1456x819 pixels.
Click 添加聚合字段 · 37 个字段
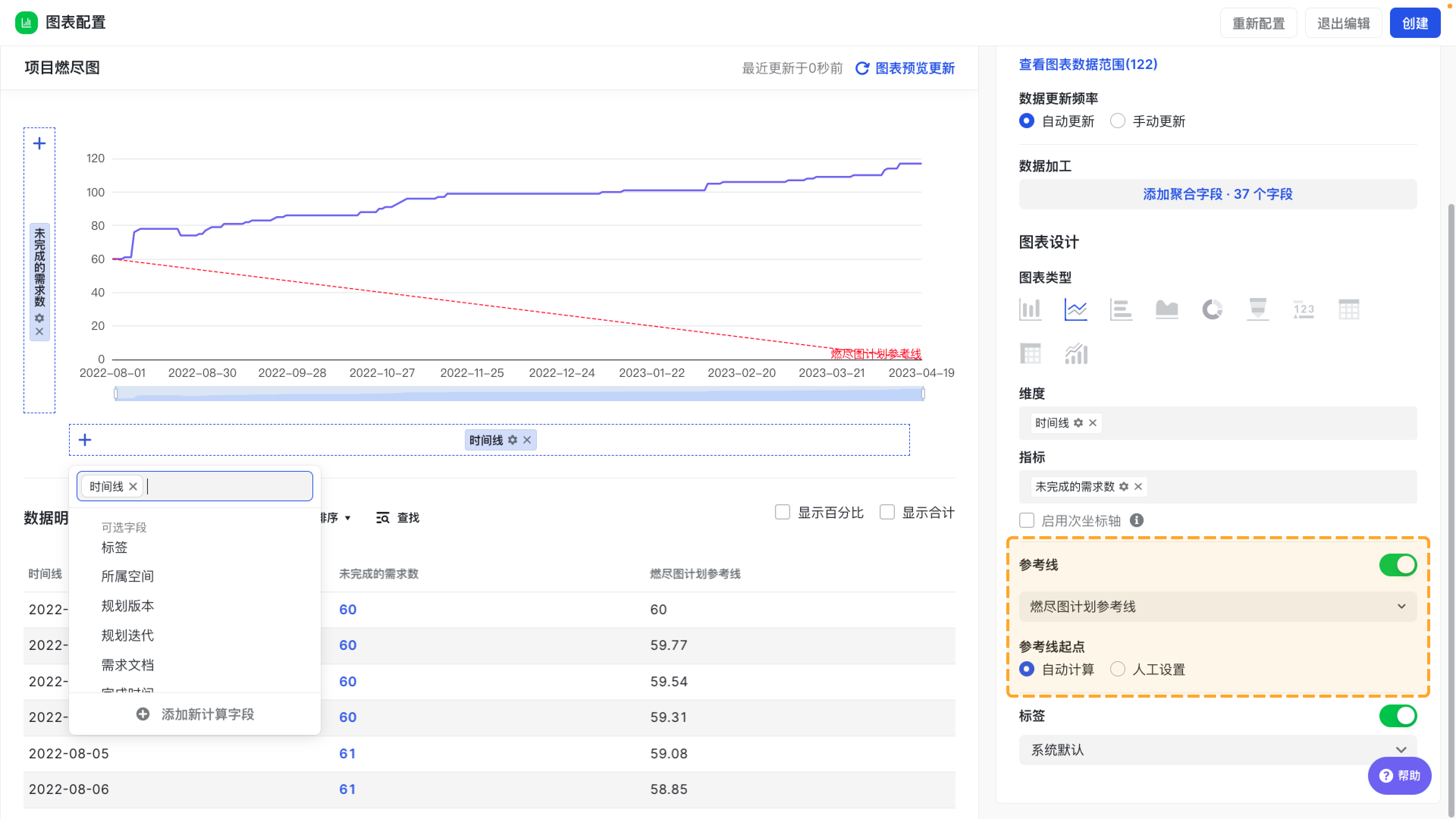pyautogui.click(x=1218, y=194)
